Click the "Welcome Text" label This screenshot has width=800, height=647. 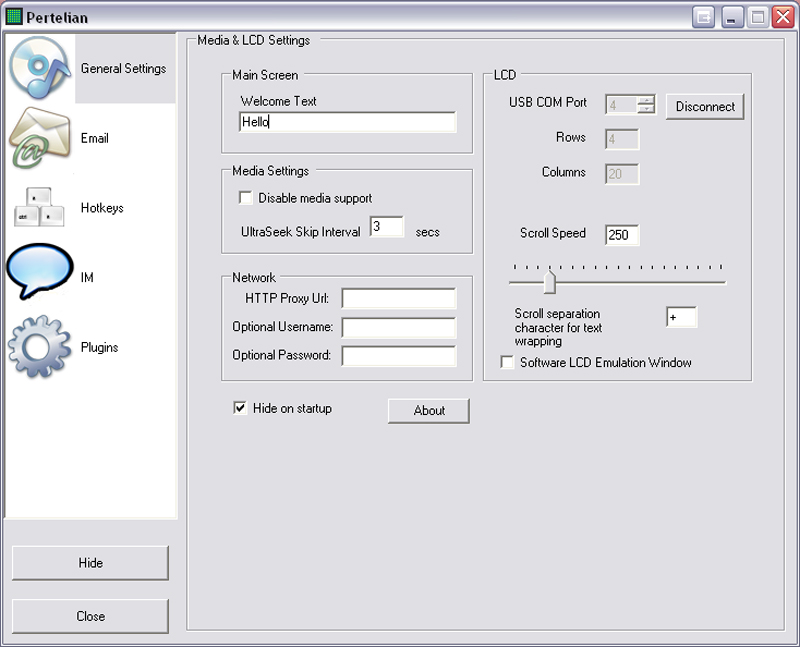(279, 101)
